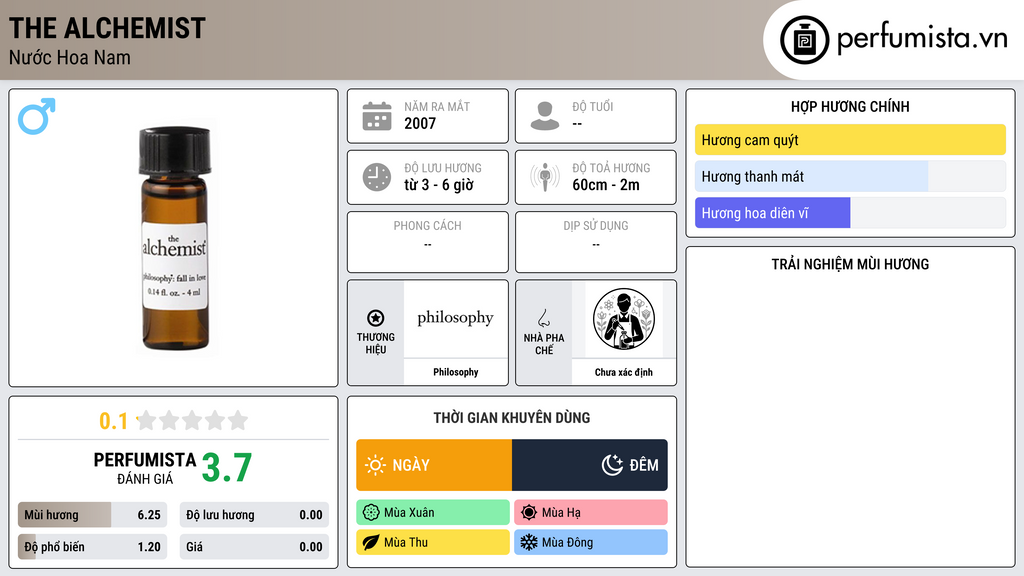Open the alchemist bottle product image
The height and width of the screenshot is (576, 1024).
pos(175,238)
